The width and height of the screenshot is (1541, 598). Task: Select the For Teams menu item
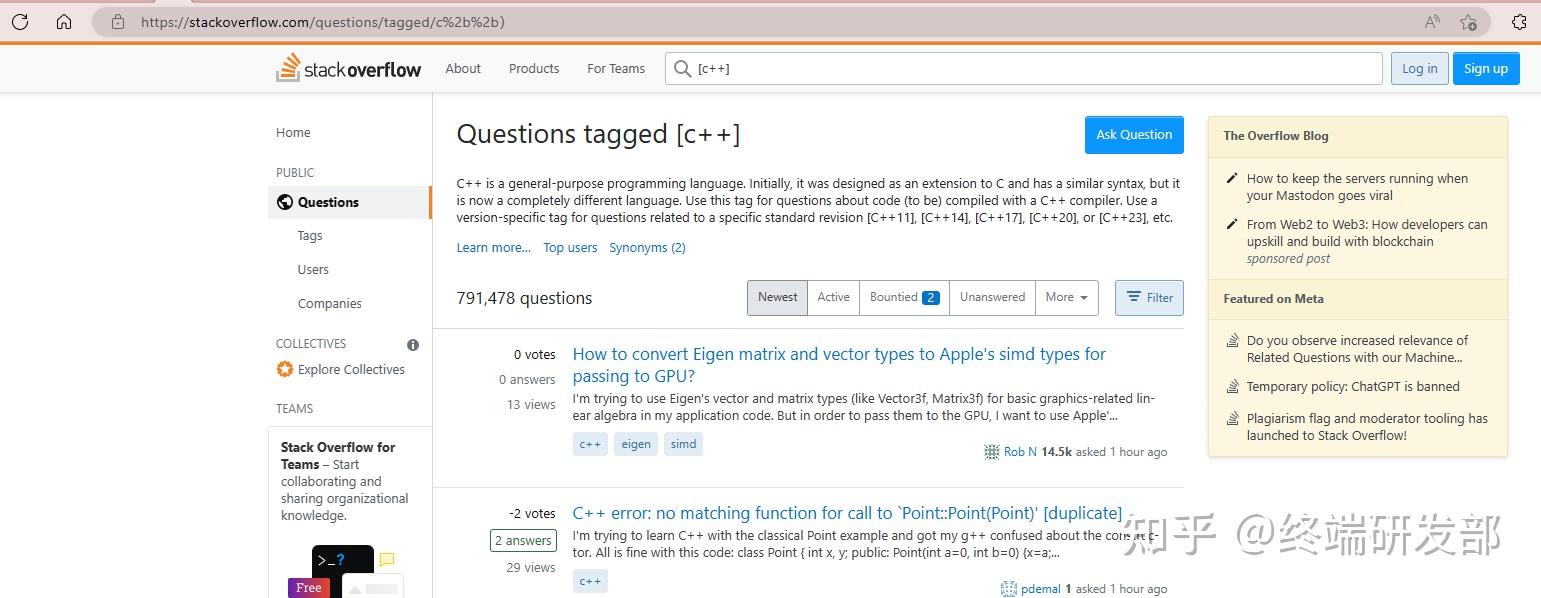click(x=615, y=68)
